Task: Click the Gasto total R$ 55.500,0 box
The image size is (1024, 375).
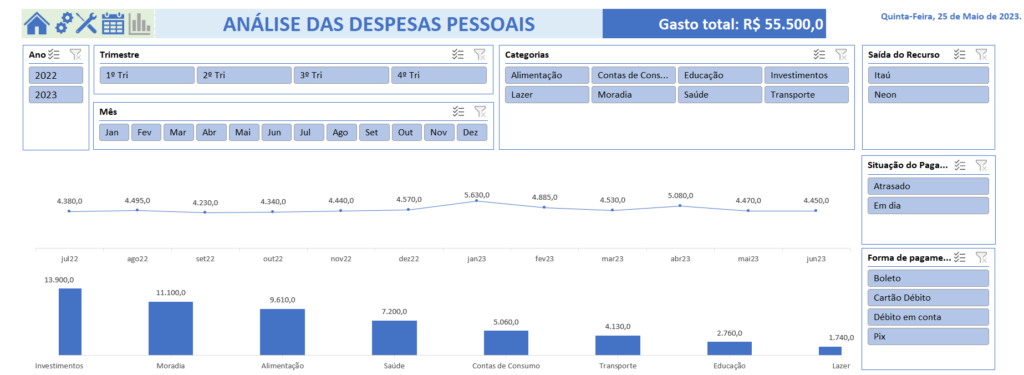Action: [x=714, y=24]
